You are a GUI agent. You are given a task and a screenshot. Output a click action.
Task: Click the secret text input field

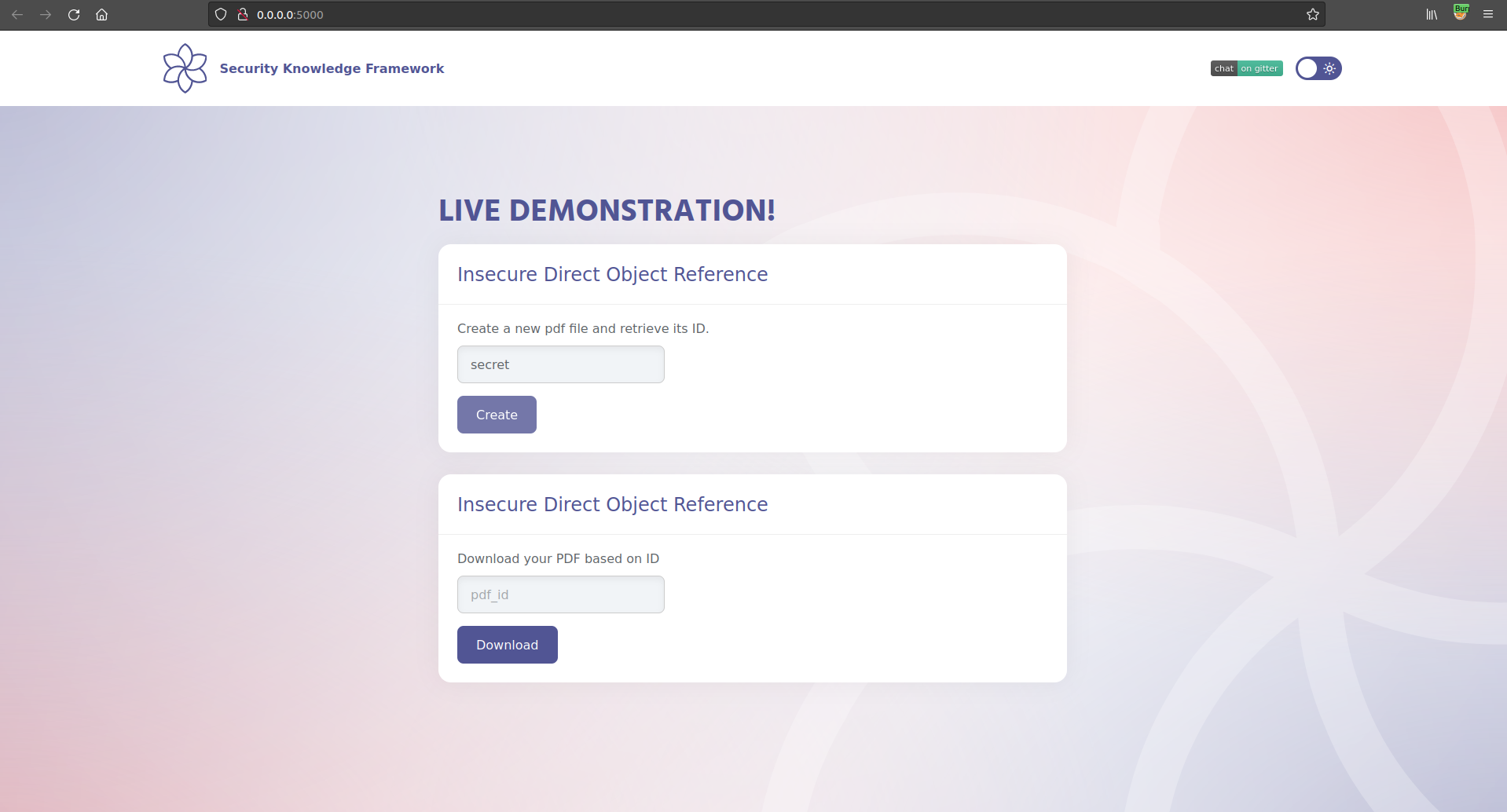tap(560, 364)
